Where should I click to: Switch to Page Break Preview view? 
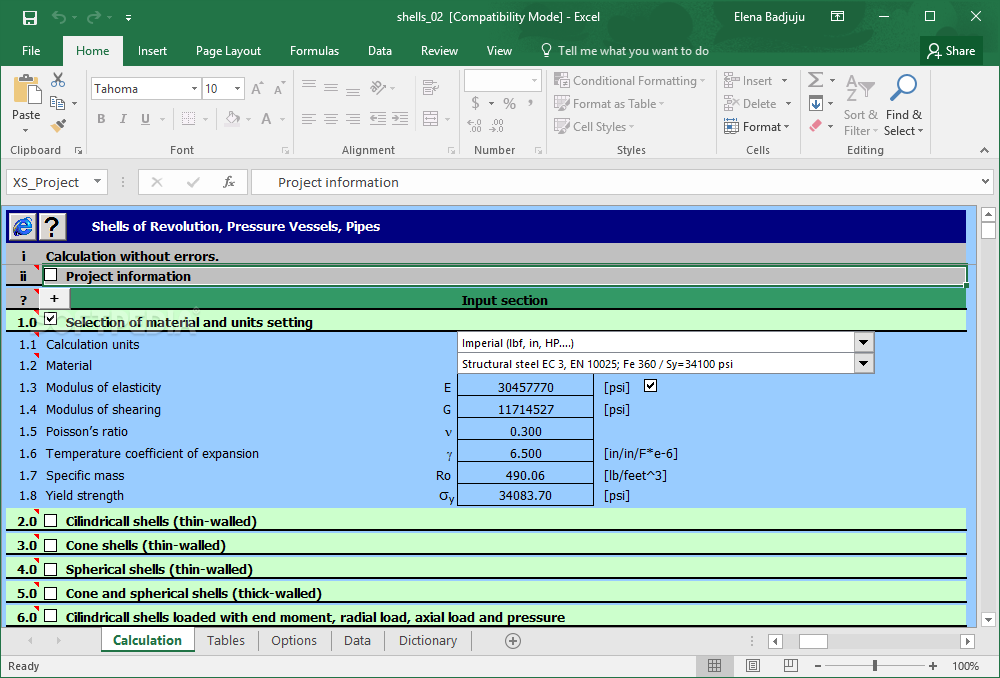point(791,665)
